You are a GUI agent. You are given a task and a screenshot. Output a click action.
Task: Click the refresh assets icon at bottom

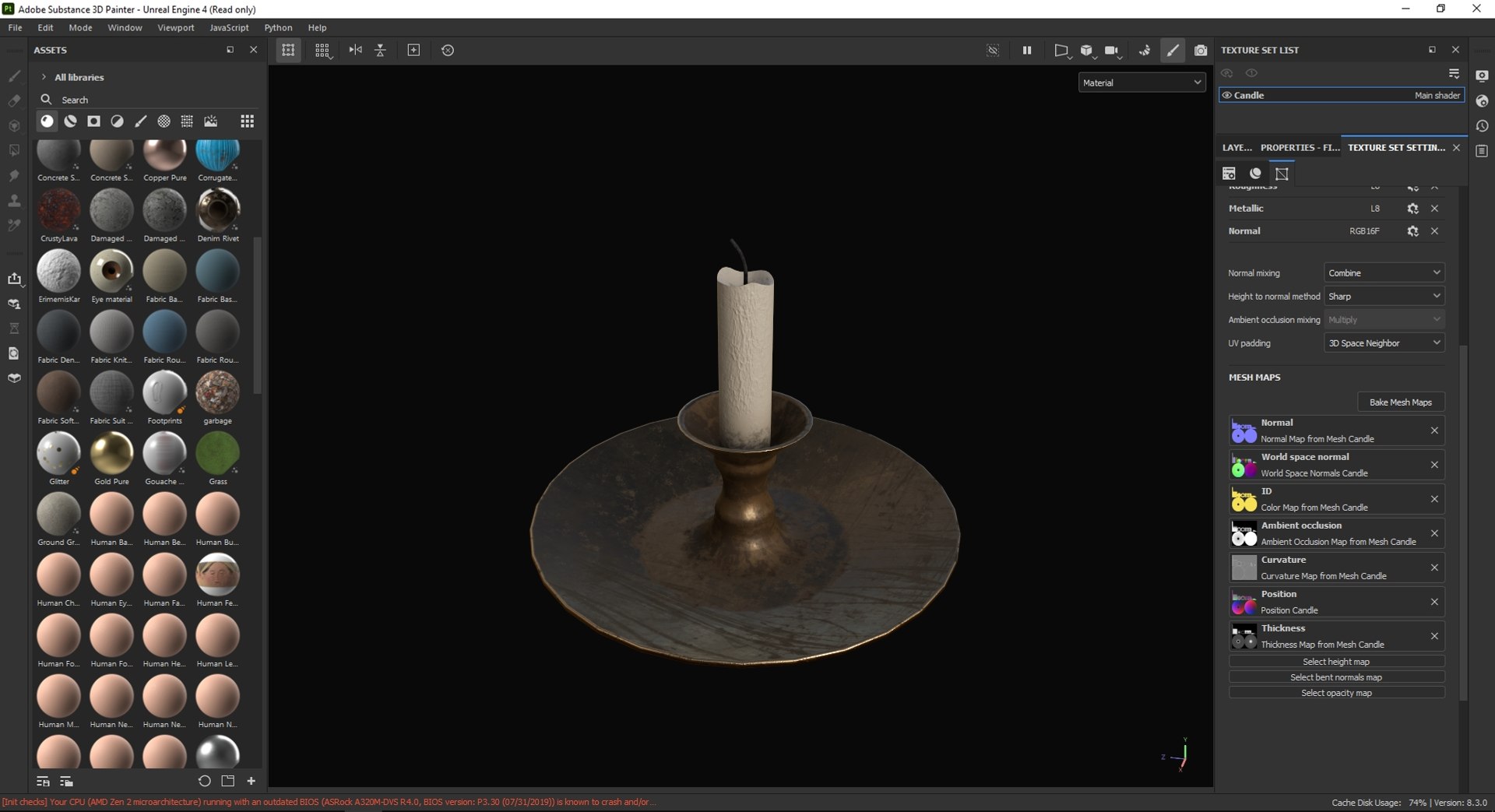(204, 781)
